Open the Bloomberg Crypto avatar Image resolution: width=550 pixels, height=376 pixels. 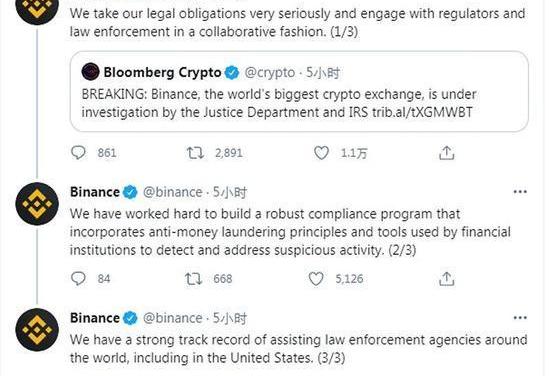tap(90, 72)
